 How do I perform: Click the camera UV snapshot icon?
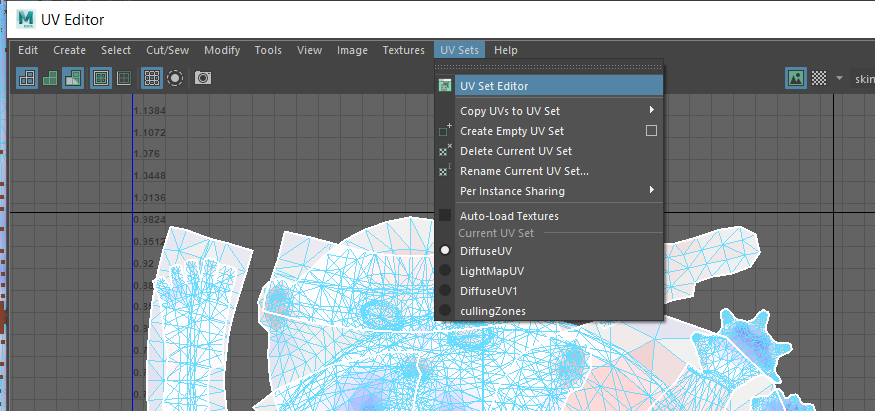tap(203, 78)
